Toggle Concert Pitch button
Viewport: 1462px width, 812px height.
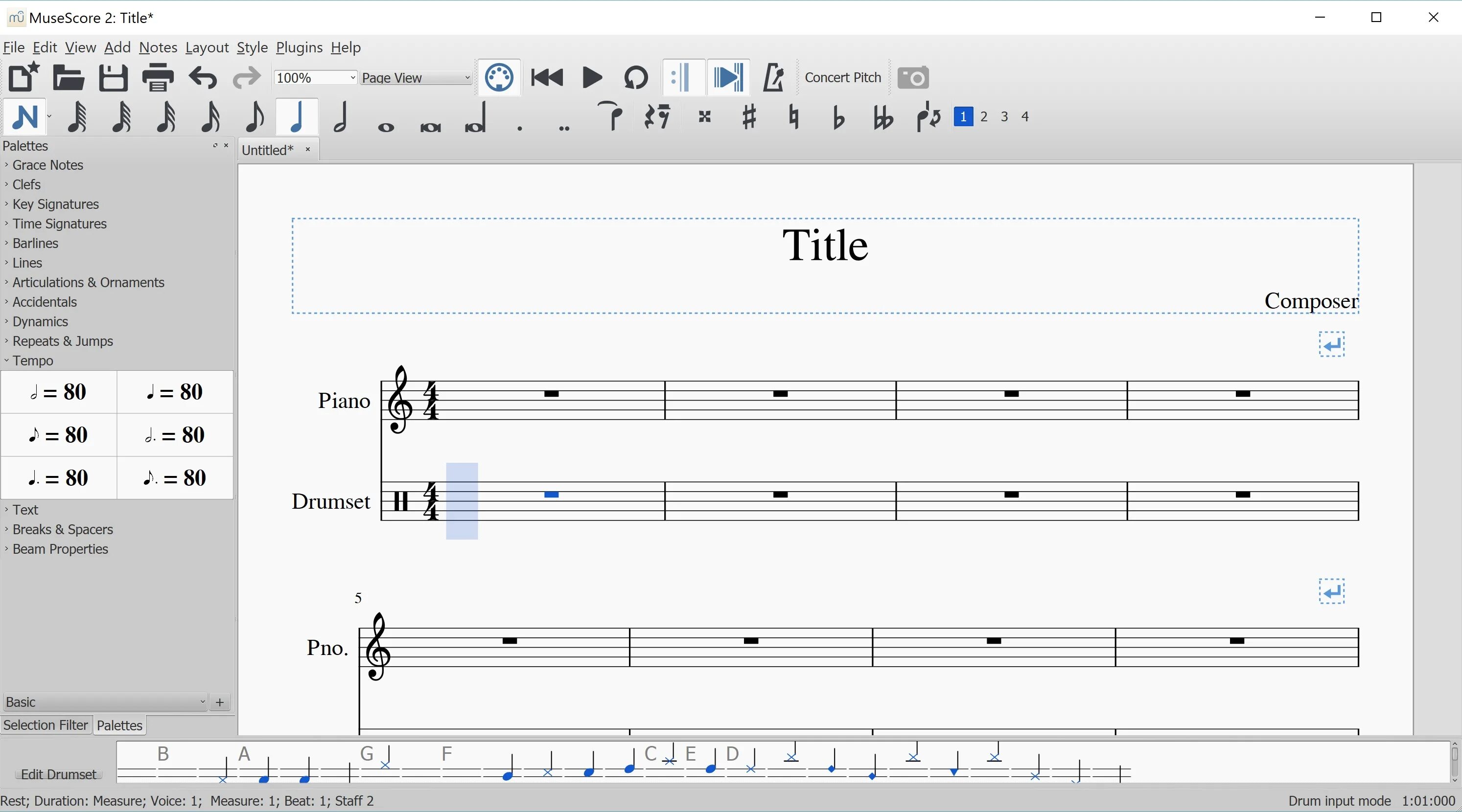tap(843, 78)
